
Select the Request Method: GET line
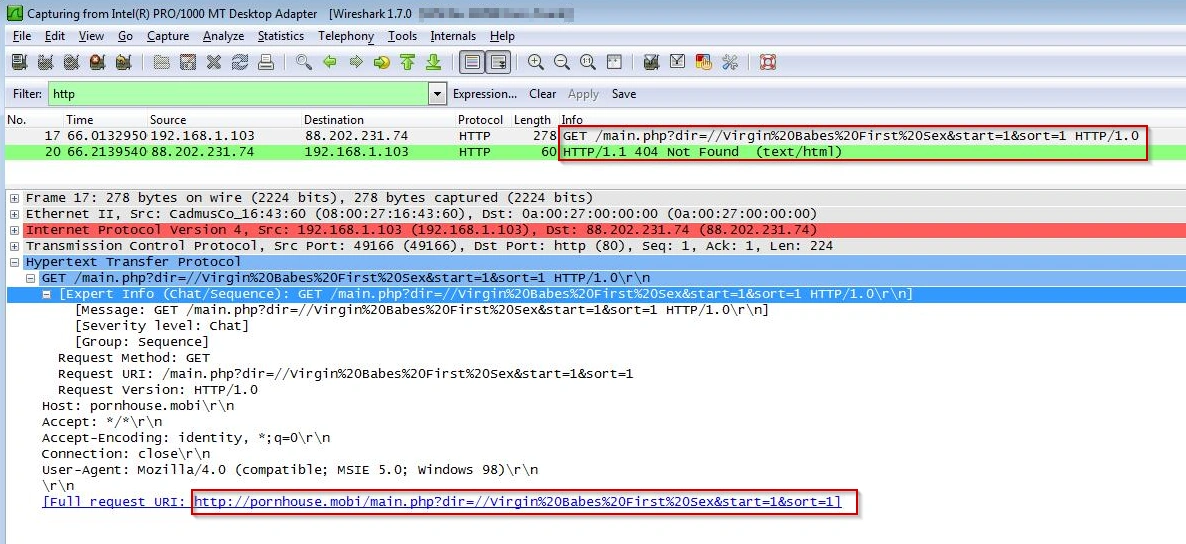(x=134, y=358)
